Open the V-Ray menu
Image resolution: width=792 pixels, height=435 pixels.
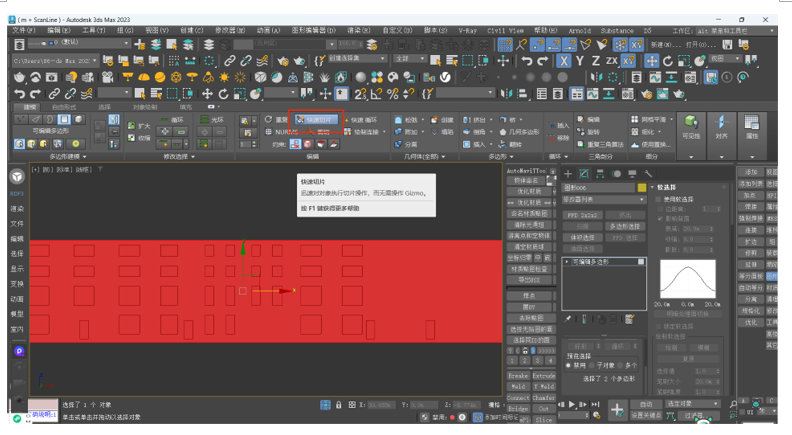click(467, 31)
